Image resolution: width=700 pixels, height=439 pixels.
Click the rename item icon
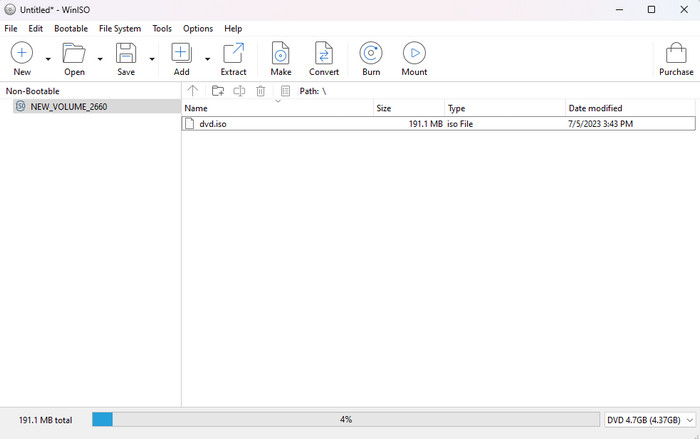coord(239,91)
